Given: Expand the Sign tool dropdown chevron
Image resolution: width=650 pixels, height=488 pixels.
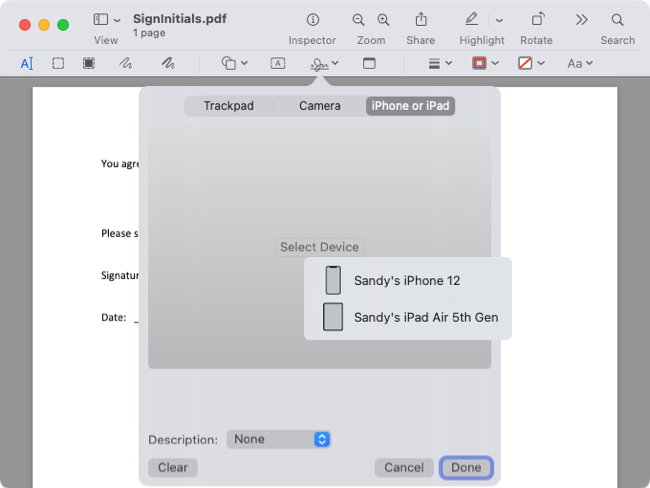Looking at the screenshot, I should pos(335,63).
